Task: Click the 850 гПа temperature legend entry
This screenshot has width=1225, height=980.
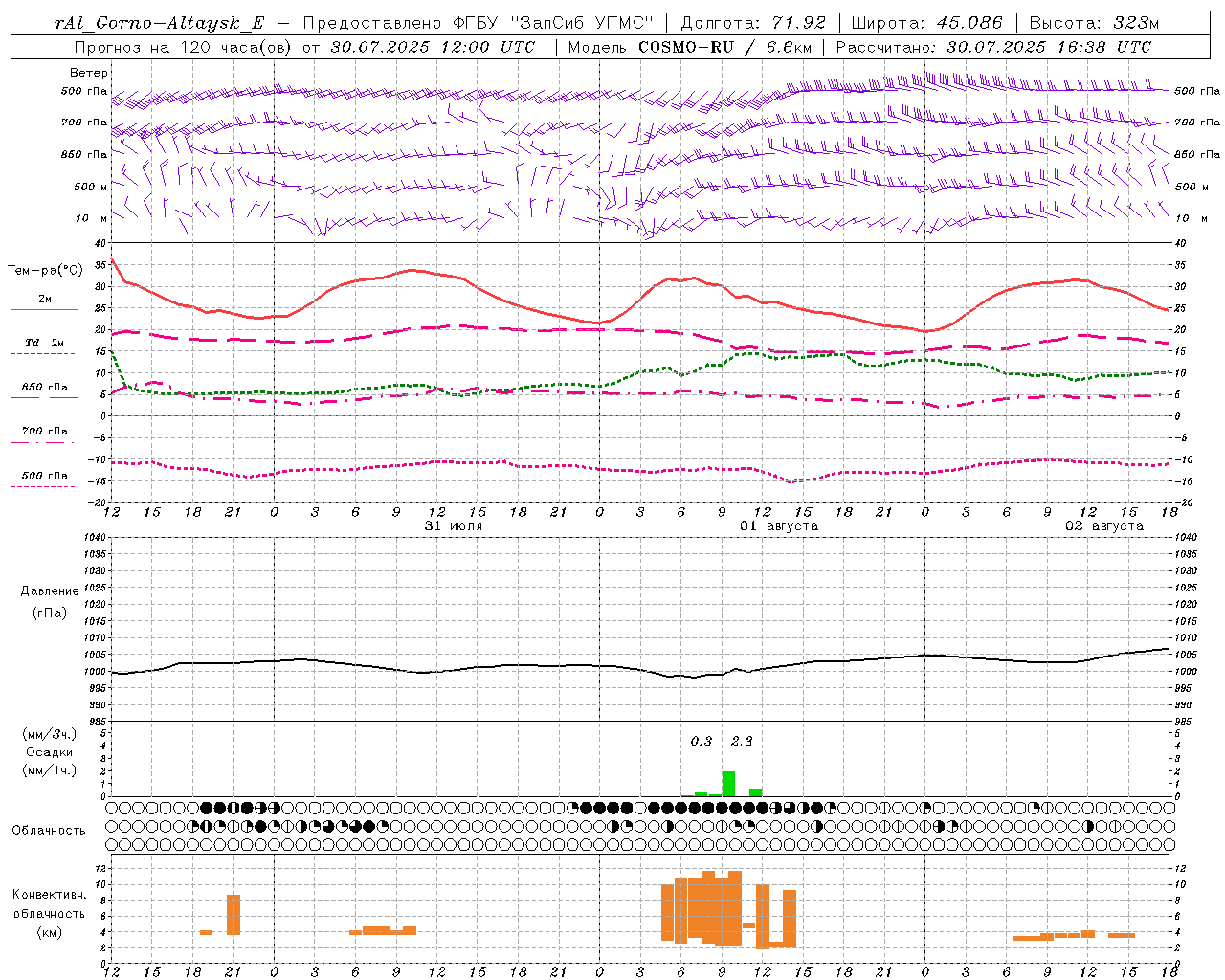Action: [x=45, y=388]
